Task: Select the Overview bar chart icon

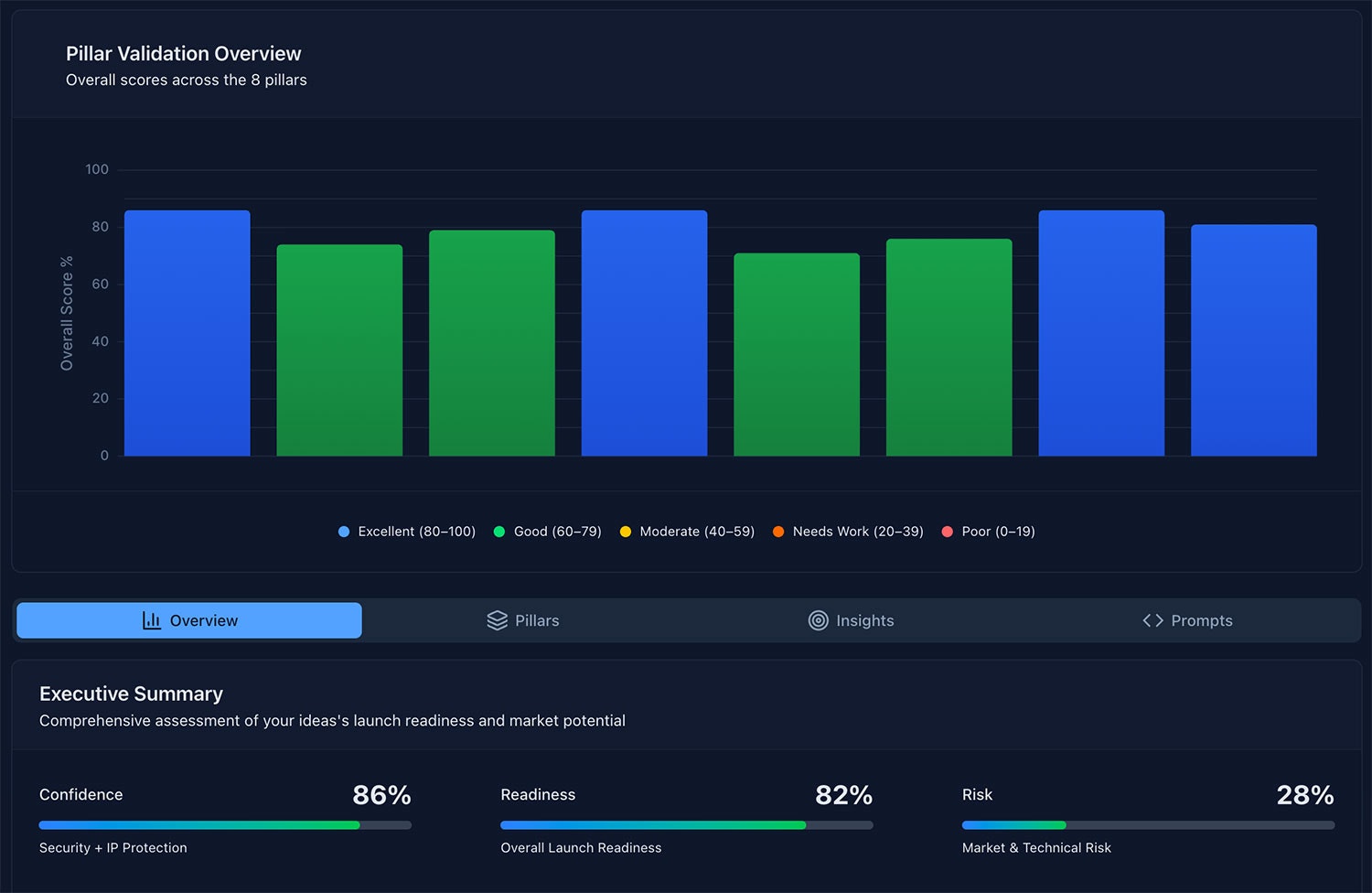Action: click(151, 620)
